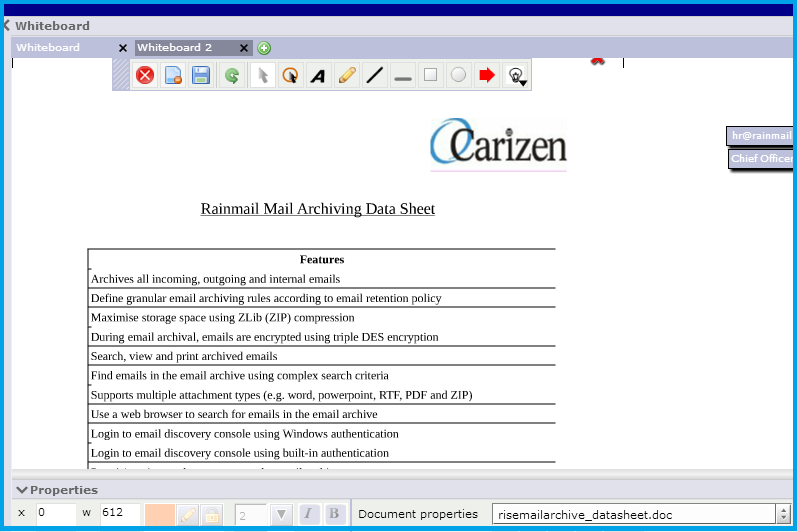The image size is (797, 532).
Task: Select the orange circle pointer tool
Action: click(x=290, y=75)
